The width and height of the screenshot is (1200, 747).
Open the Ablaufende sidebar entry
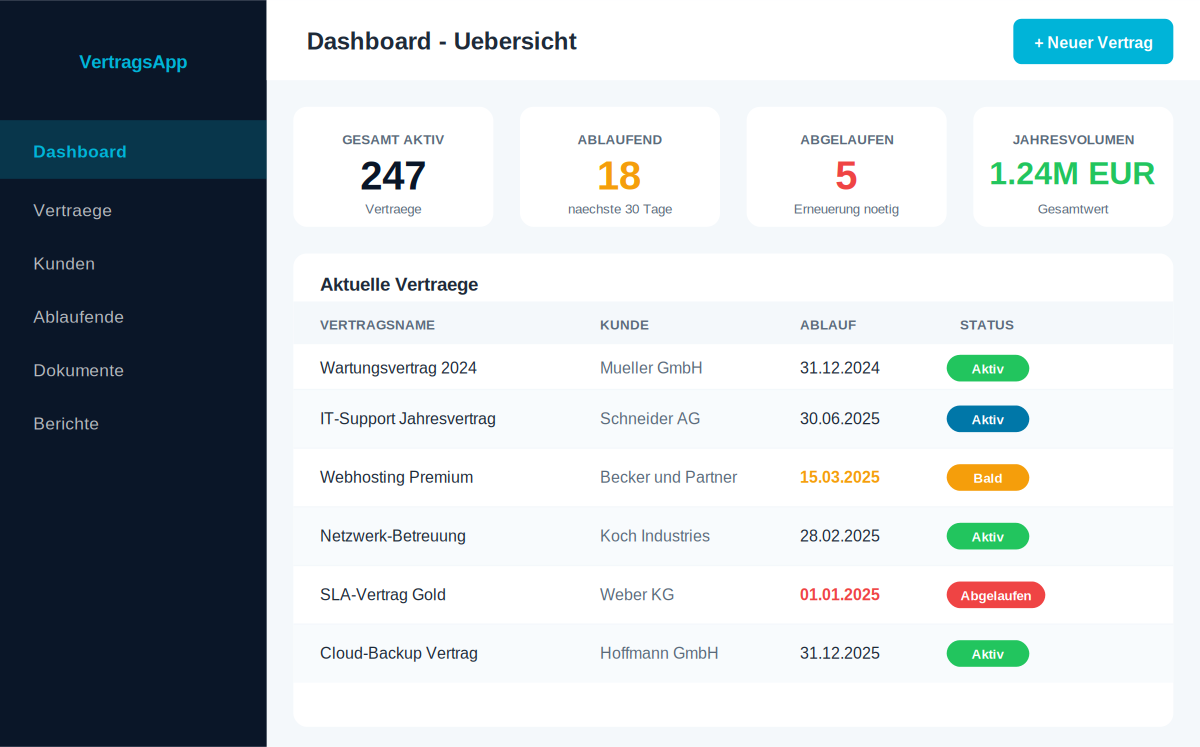point(79,317)
